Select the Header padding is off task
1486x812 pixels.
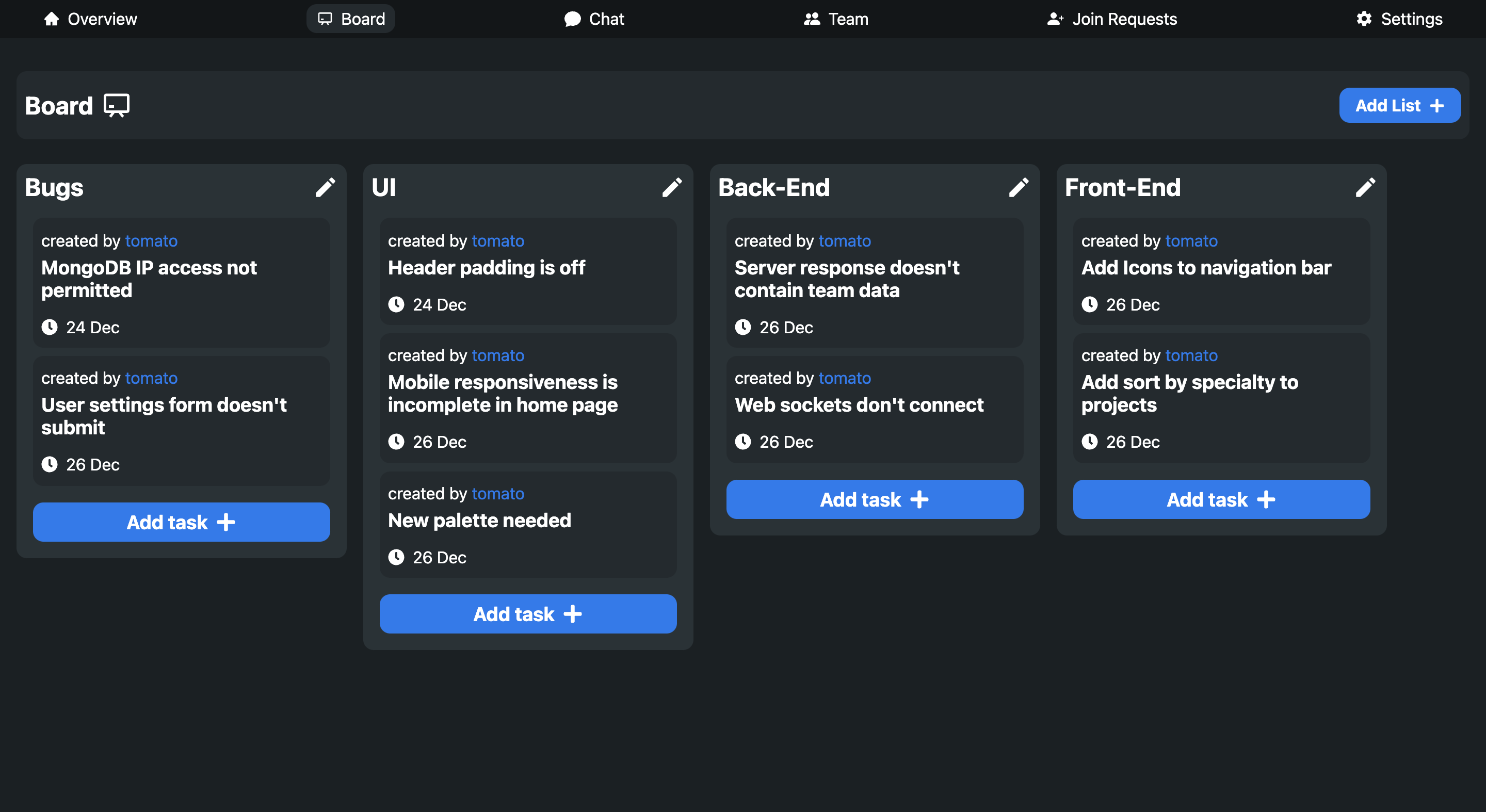486,268
